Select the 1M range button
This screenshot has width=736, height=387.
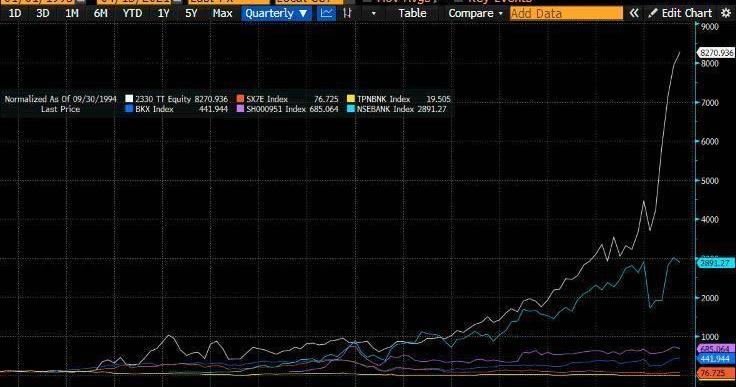72,13
